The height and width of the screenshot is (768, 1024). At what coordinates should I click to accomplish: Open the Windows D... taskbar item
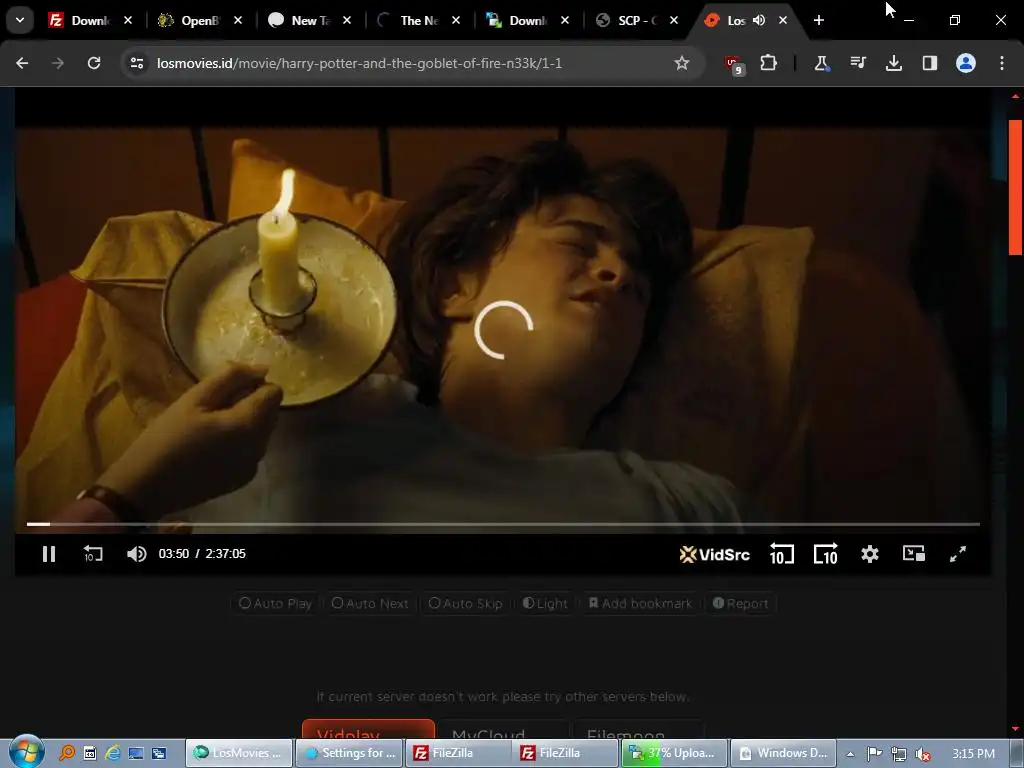(x=783, y=753)
